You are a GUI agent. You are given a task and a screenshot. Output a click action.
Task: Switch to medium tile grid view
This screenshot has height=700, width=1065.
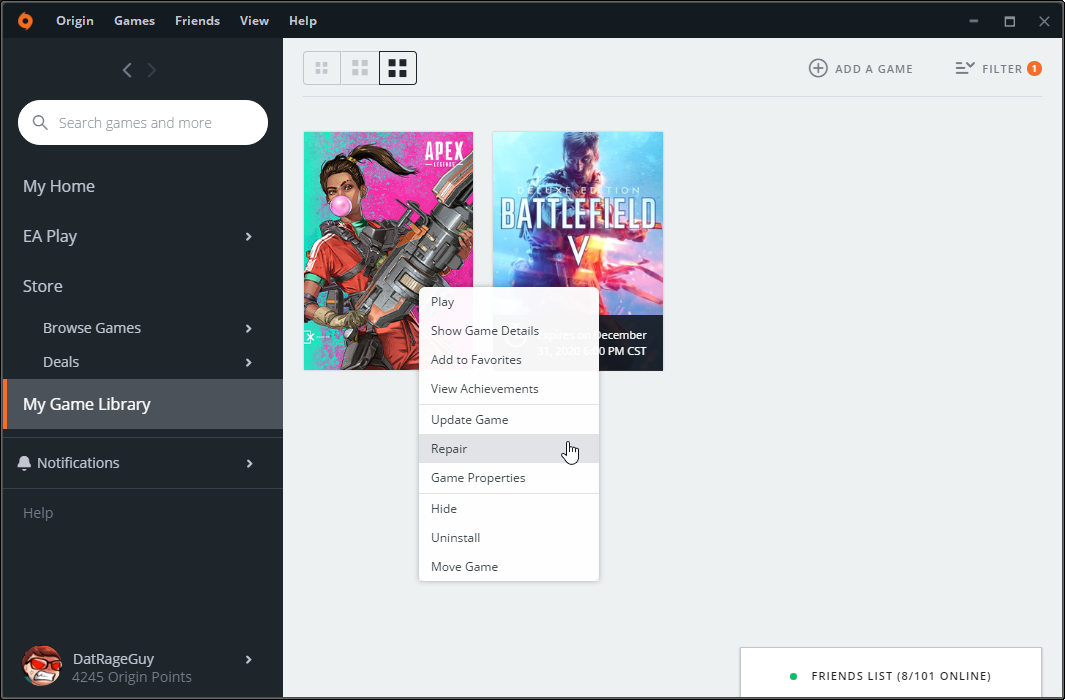360,68
